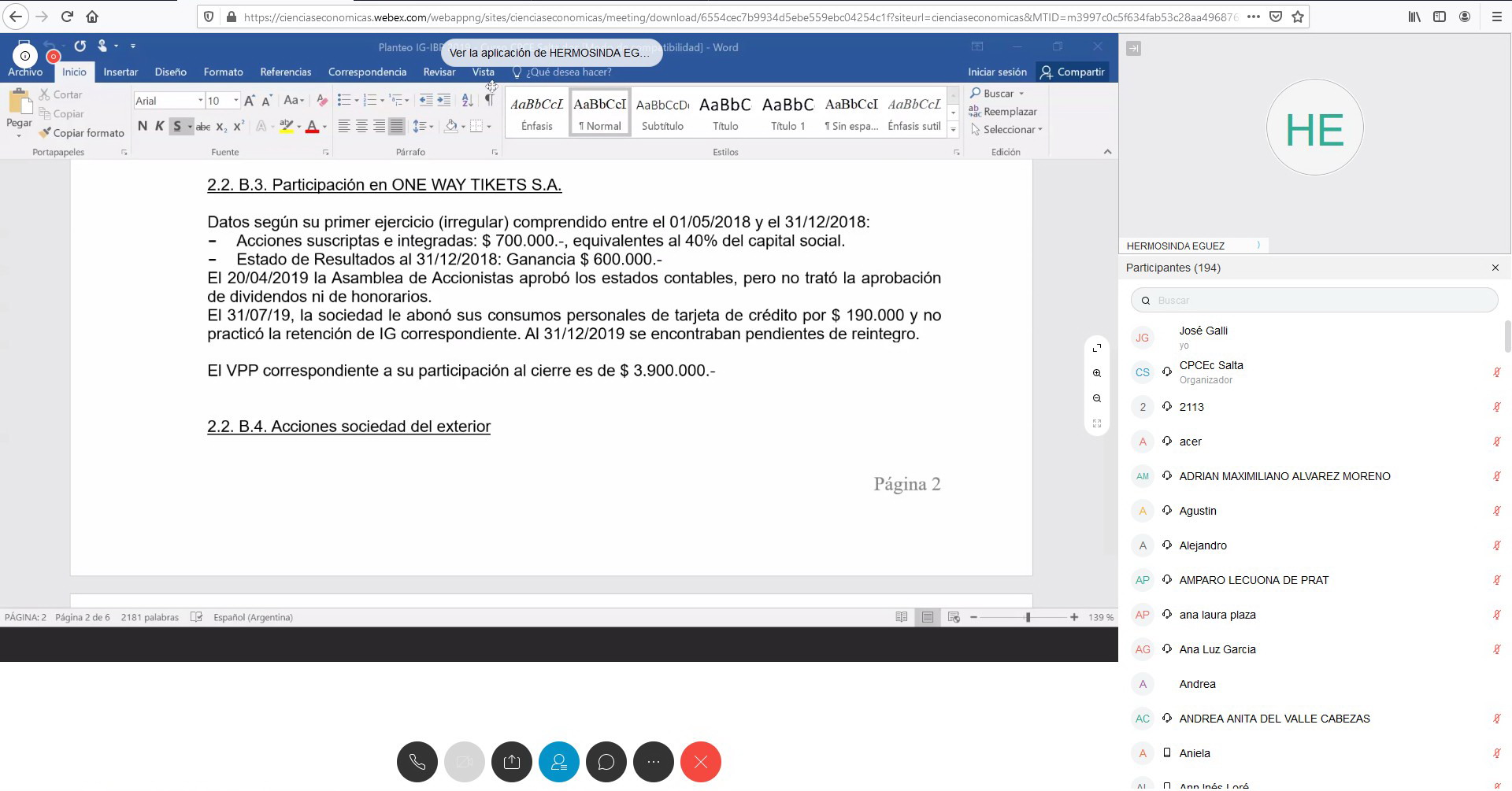Click the align right button
The width and height of the screenshot is (1512, 791).
[x=379, y=126]
